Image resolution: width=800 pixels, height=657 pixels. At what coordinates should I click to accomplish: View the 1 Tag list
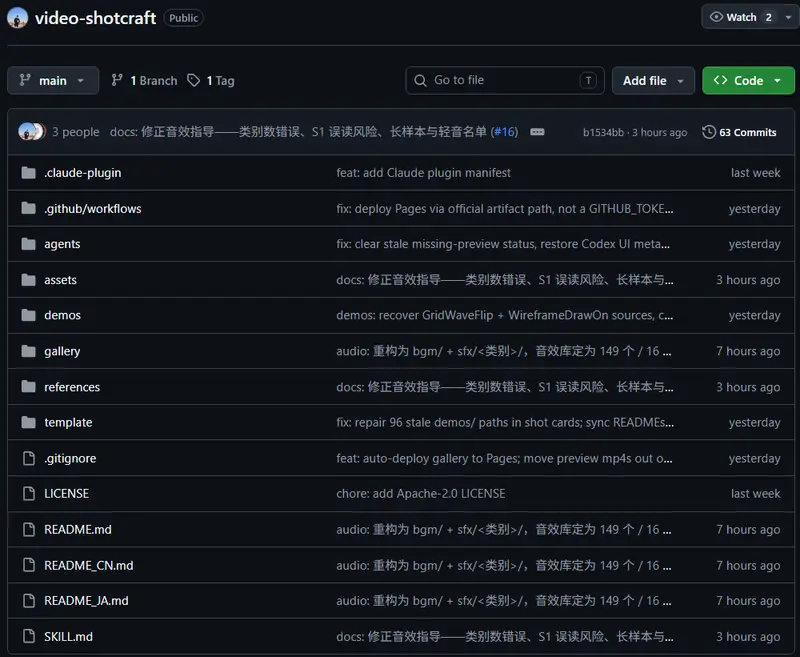click(211, 80)
